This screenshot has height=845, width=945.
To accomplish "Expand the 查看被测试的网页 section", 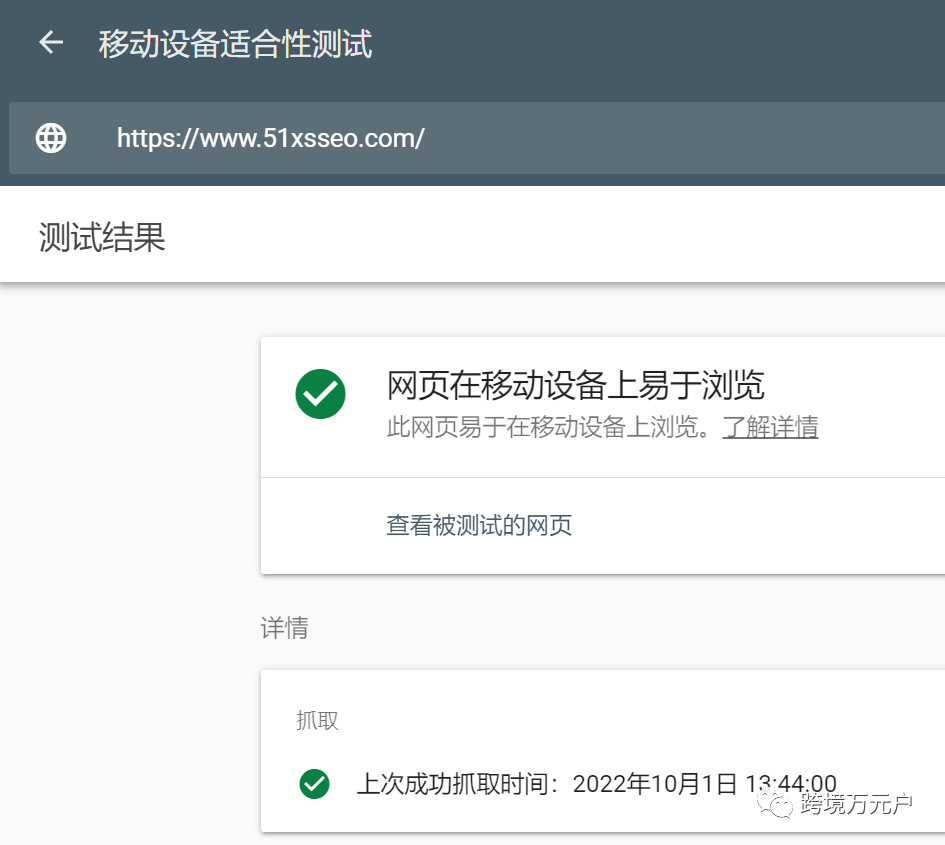I will point(479,525).
